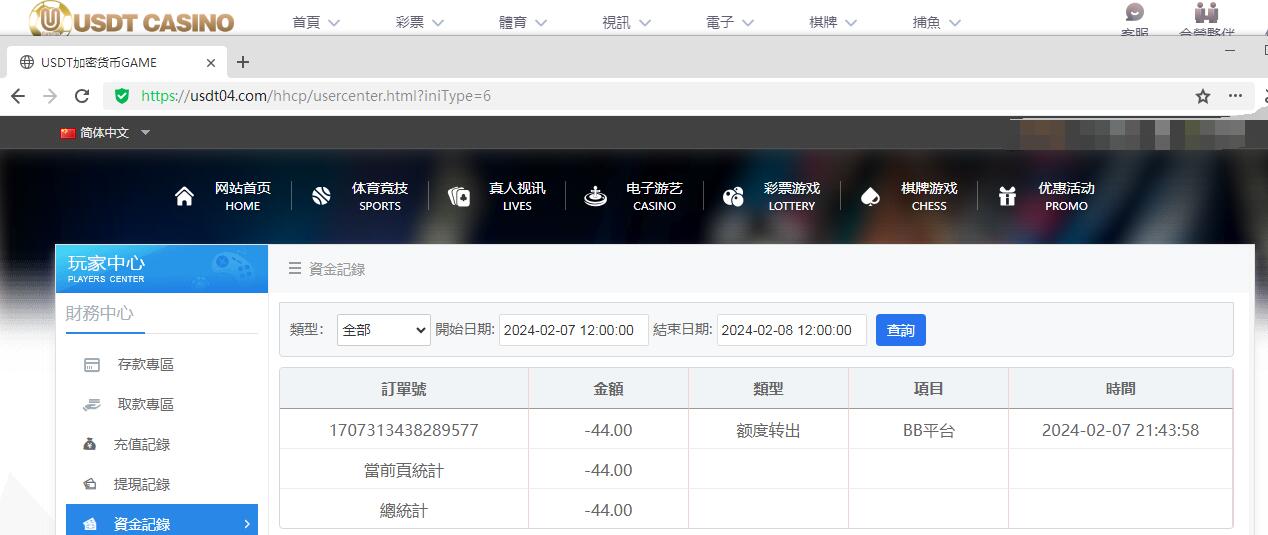This screenshot has width=1268, height=535.
Task: Click the 棋牌游戏 spade icon
Action: [x=870, y=196]
